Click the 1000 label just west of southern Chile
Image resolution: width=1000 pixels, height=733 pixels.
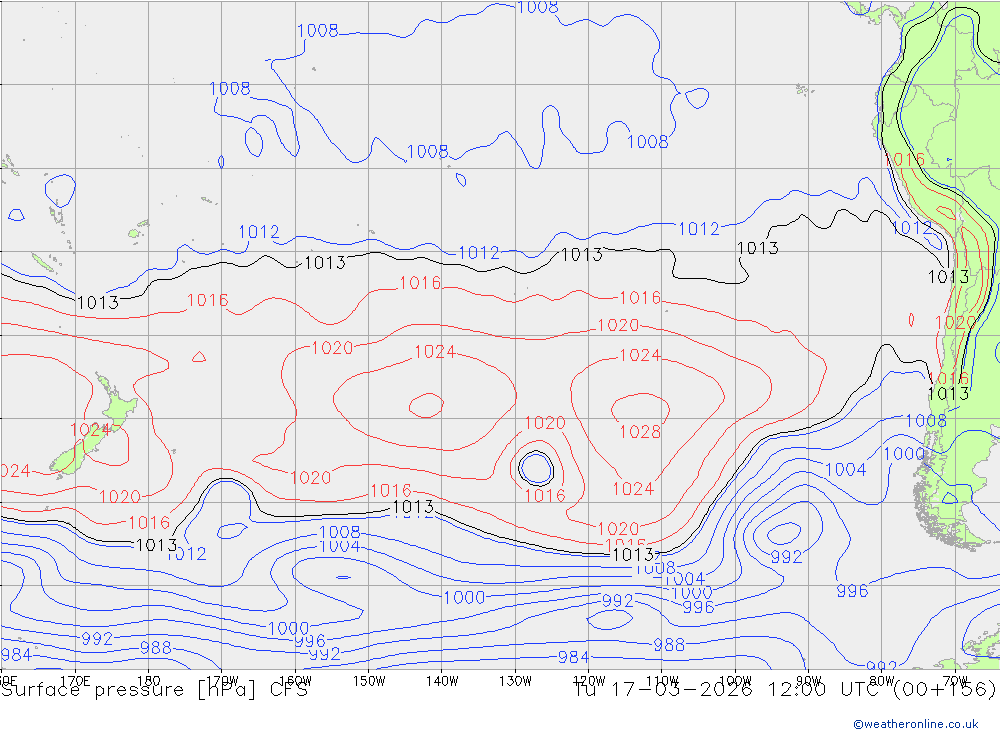click(x=904, y=454)
